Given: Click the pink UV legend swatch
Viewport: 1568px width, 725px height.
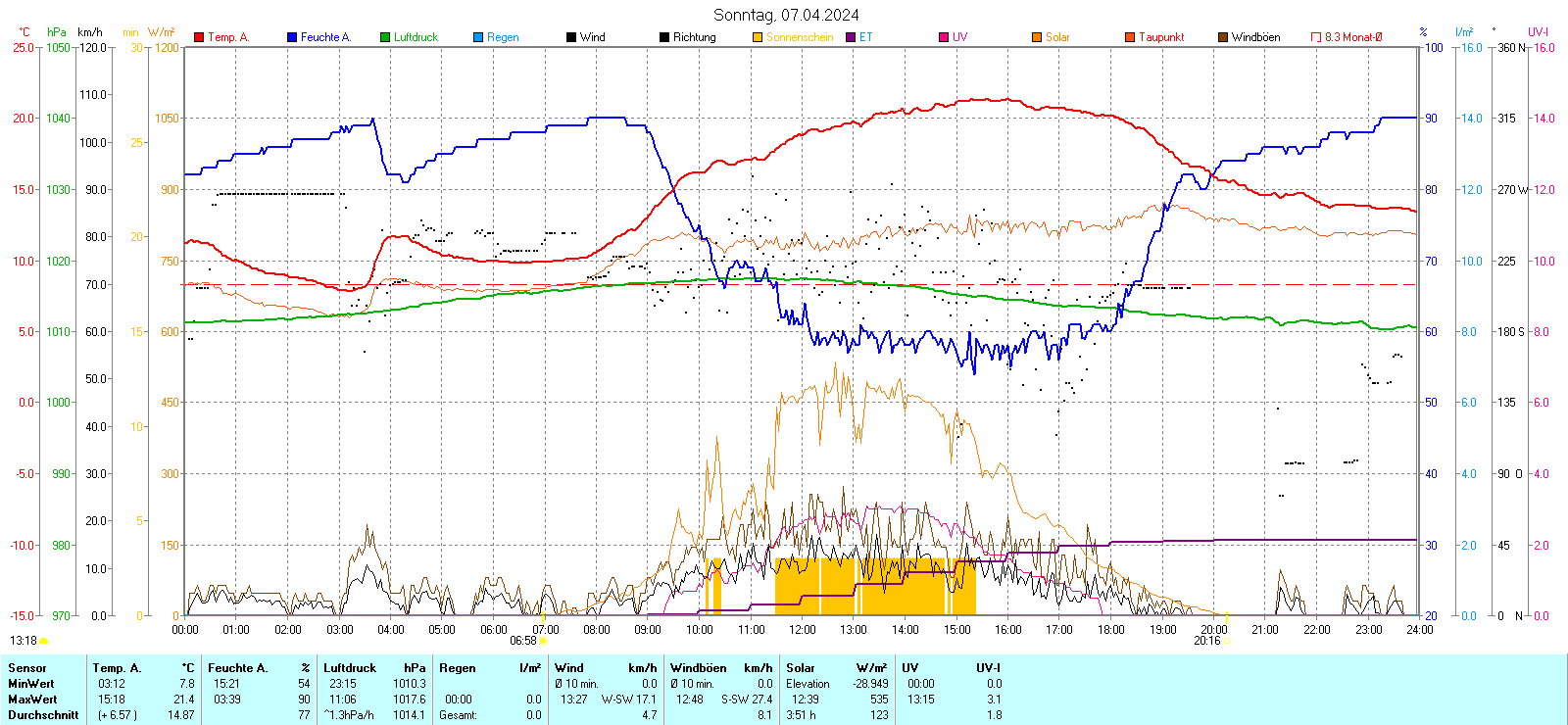Looking at the screenshot, I should click(944, 37).
